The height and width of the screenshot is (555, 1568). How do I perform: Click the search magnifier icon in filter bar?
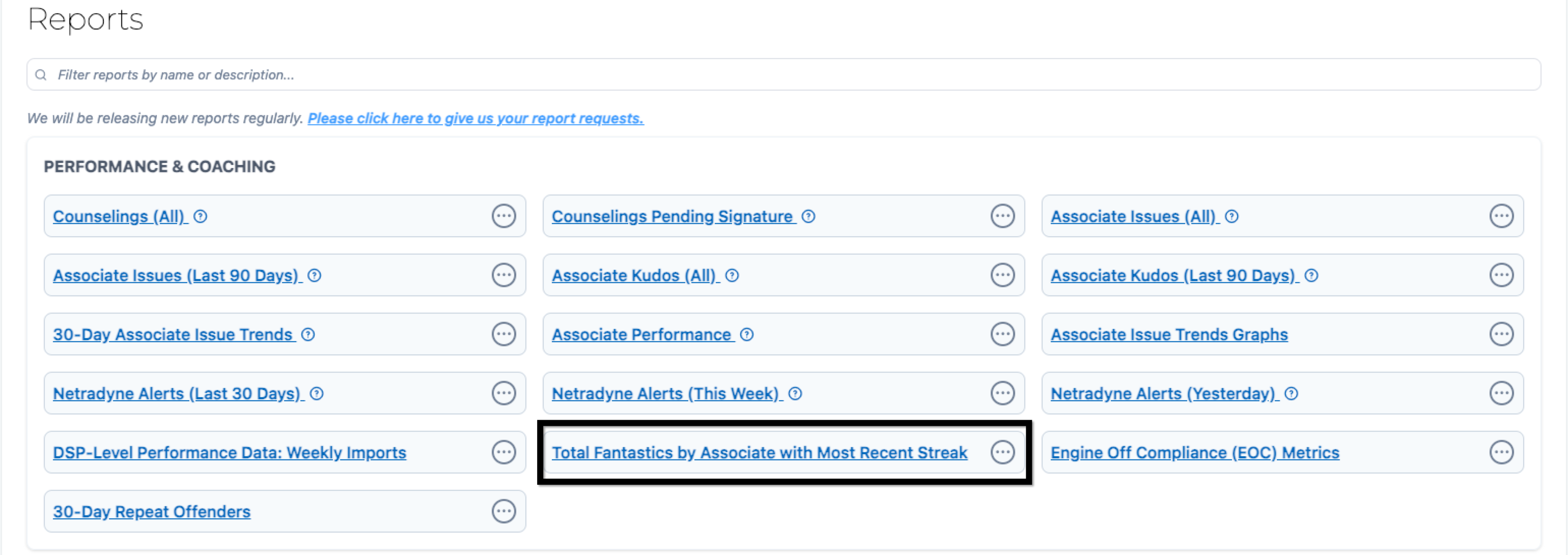coord(41,75)
